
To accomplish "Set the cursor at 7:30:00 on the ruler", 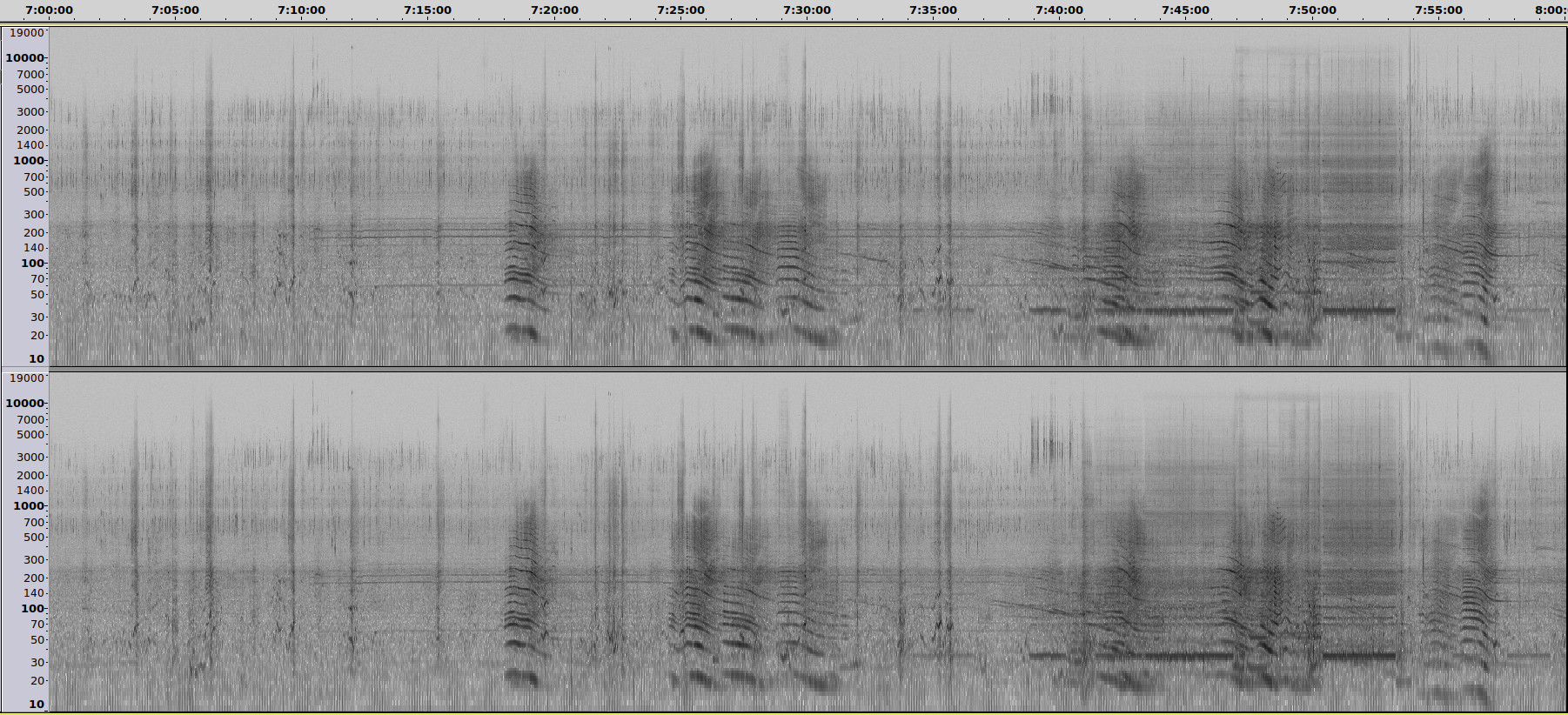I will click(x=807, y=10).
